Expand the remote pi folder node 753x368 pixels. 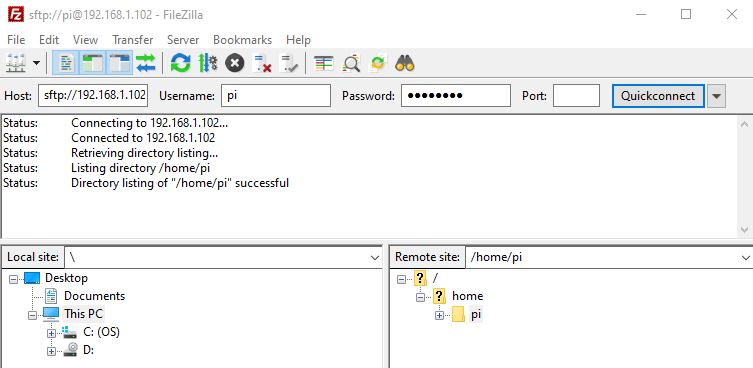point(439,316)
